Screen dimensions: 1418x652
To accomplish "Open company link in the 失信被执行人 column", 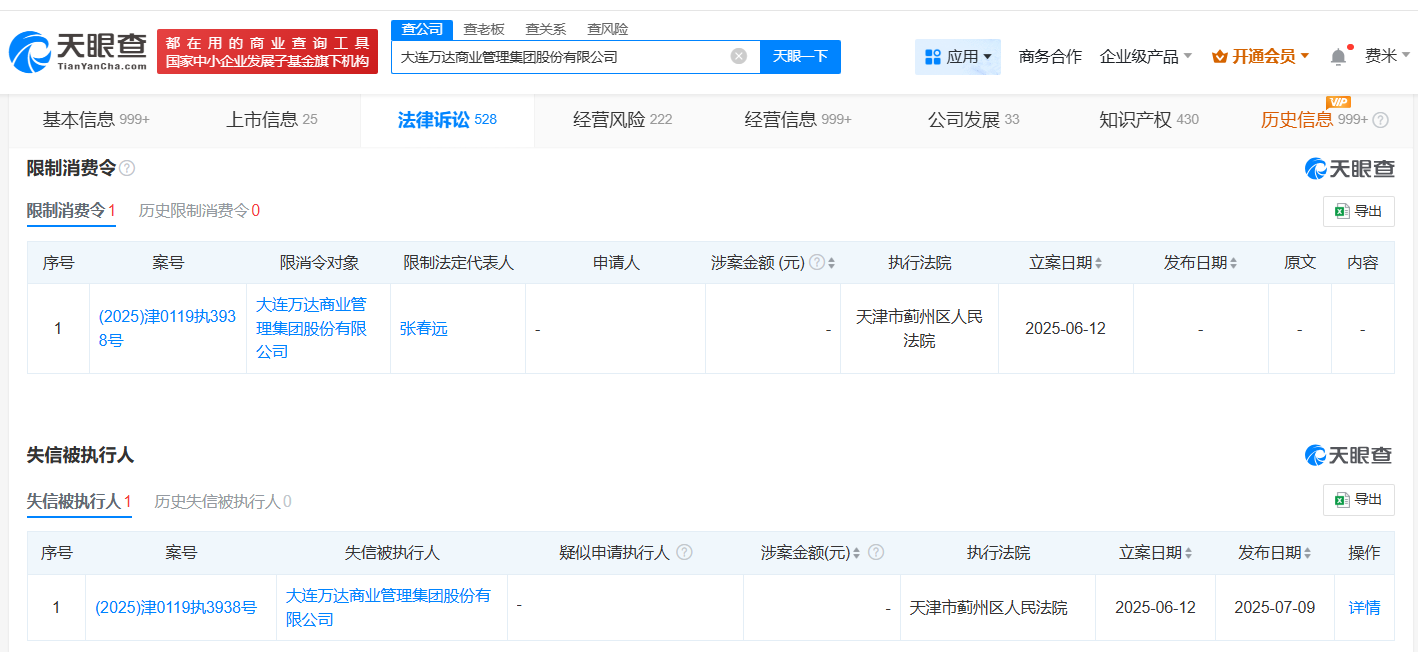I will pos(388,607).
